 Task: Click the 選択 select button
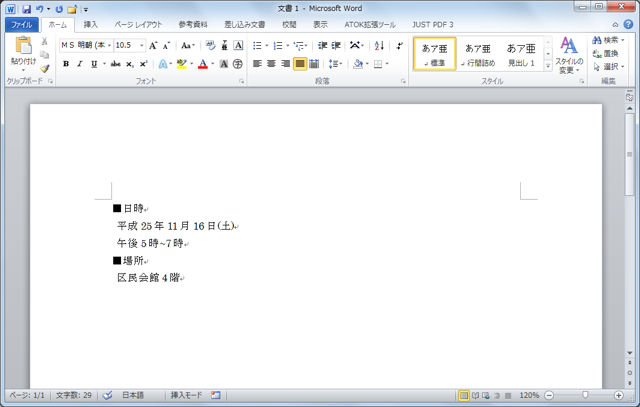(608, 67)
